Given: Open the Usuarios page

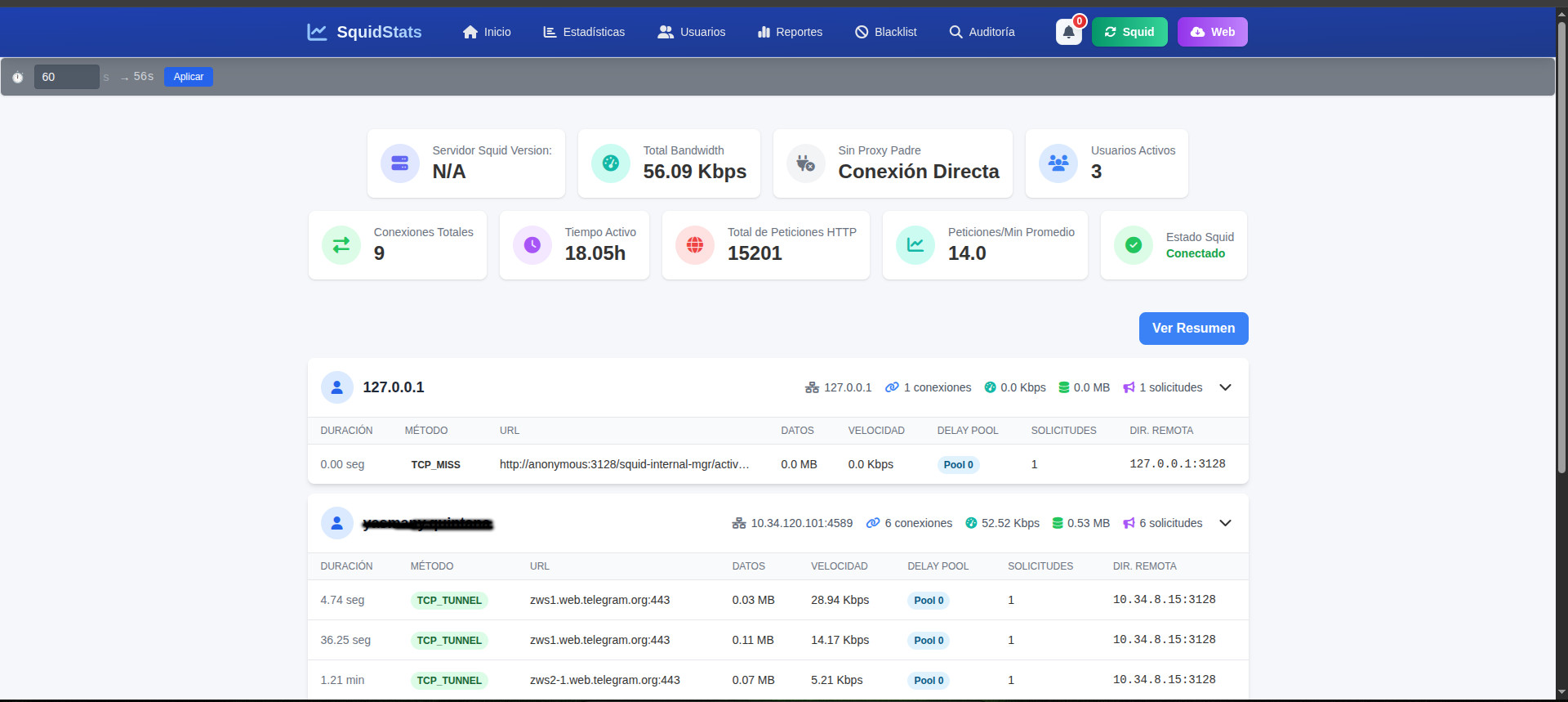Looking at the screenshot, I should point(692,32).
